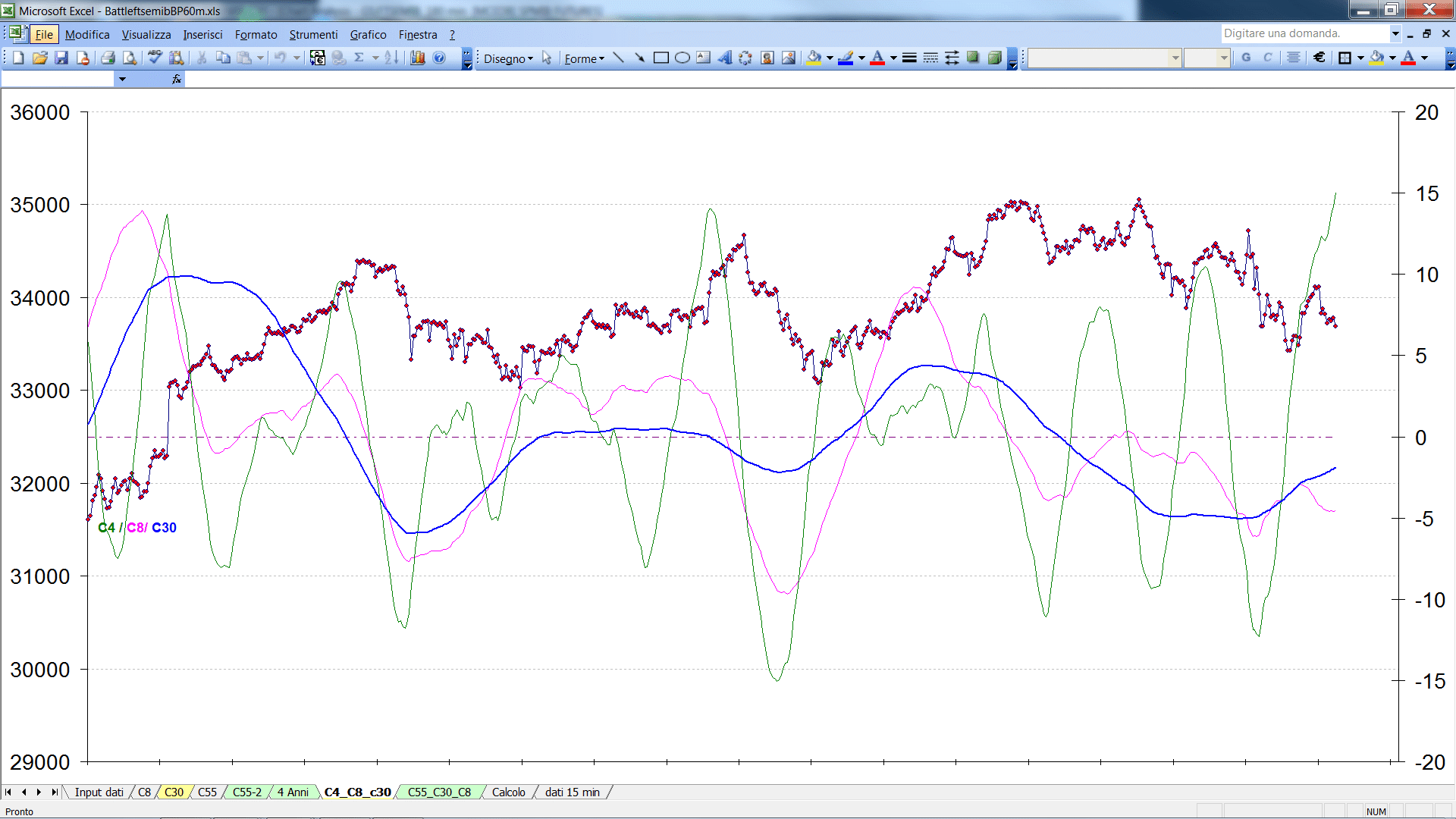Open the Grafico menu
The image size is (1456, 819).
pyautogui.click(x=368, y=34)
